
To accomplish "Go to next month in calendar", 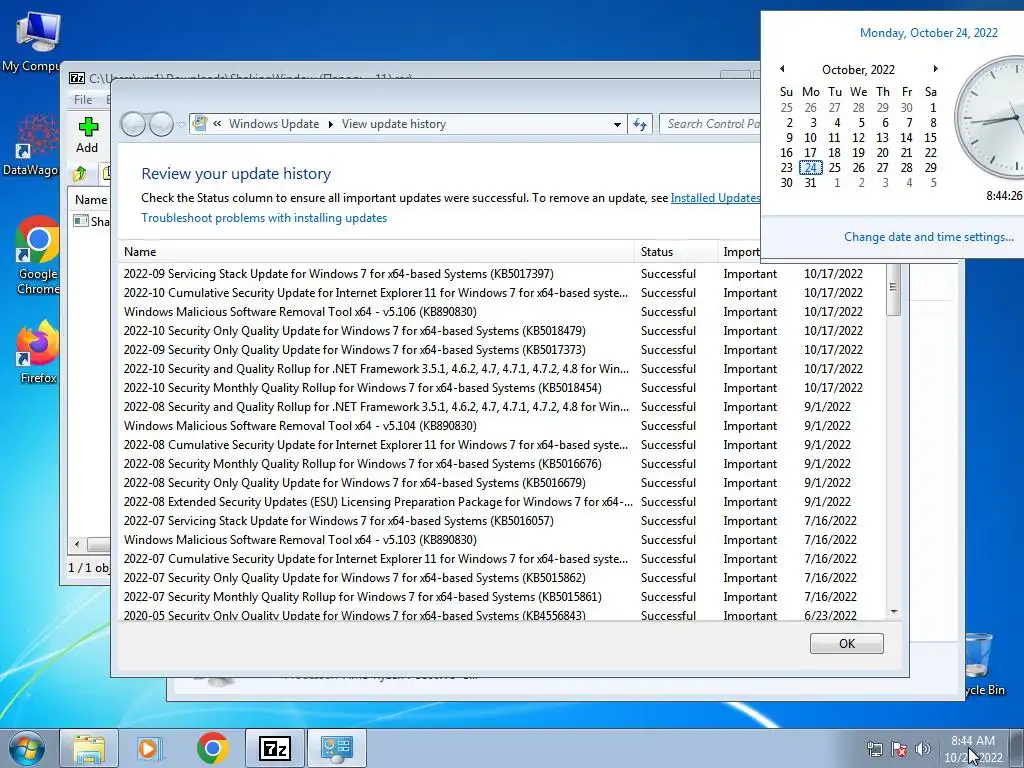I will 935,69.
